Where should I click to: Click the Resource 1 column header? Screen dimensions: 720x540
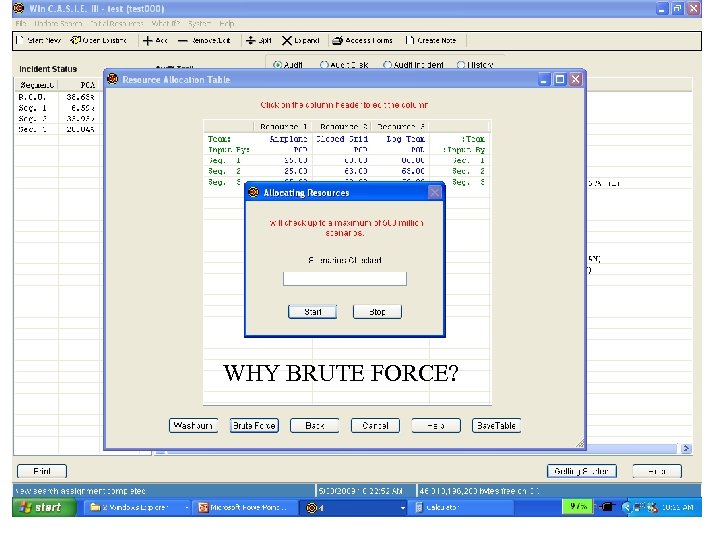coord(283,126)
